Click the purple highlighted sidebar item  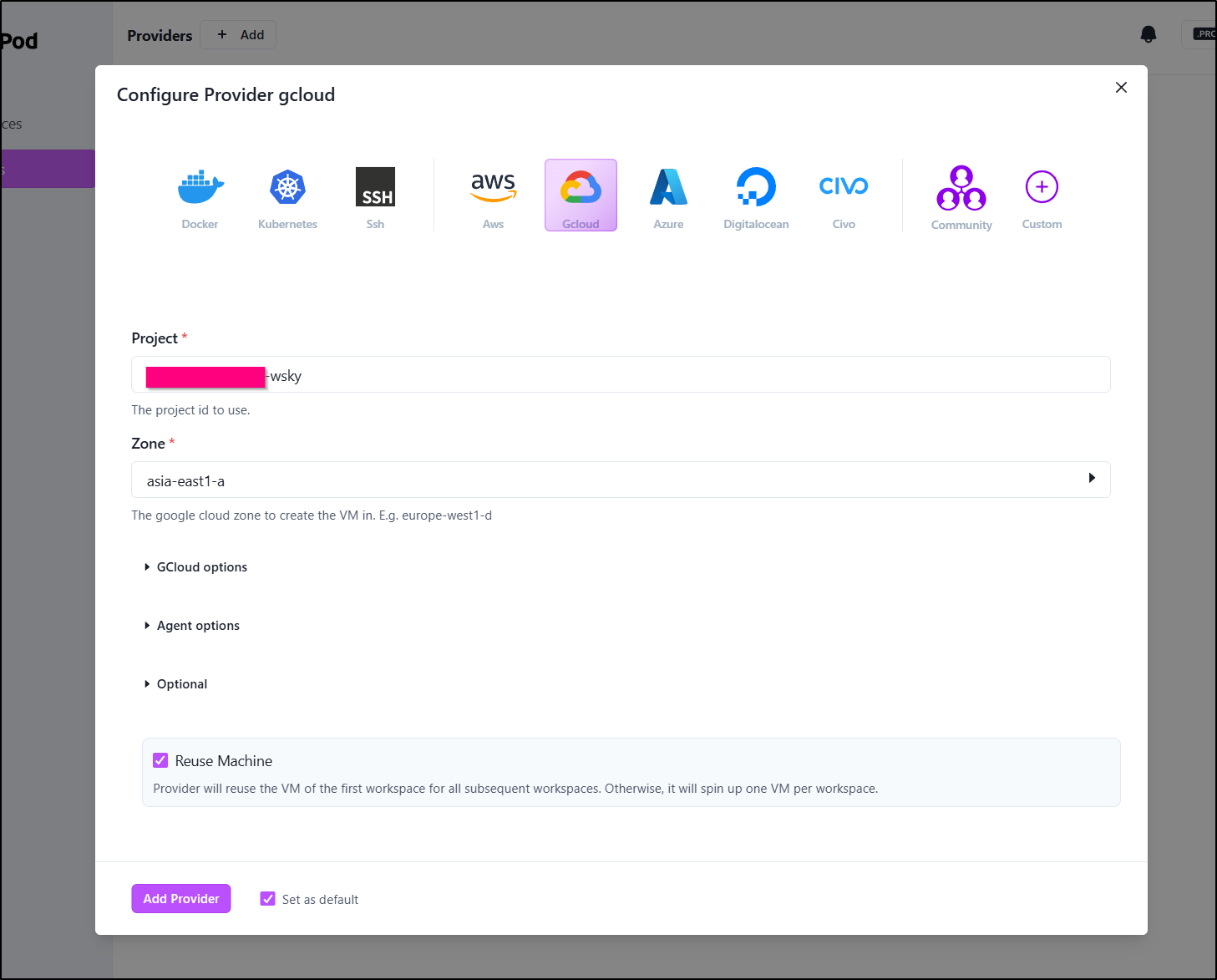click(x=48, y=169)
